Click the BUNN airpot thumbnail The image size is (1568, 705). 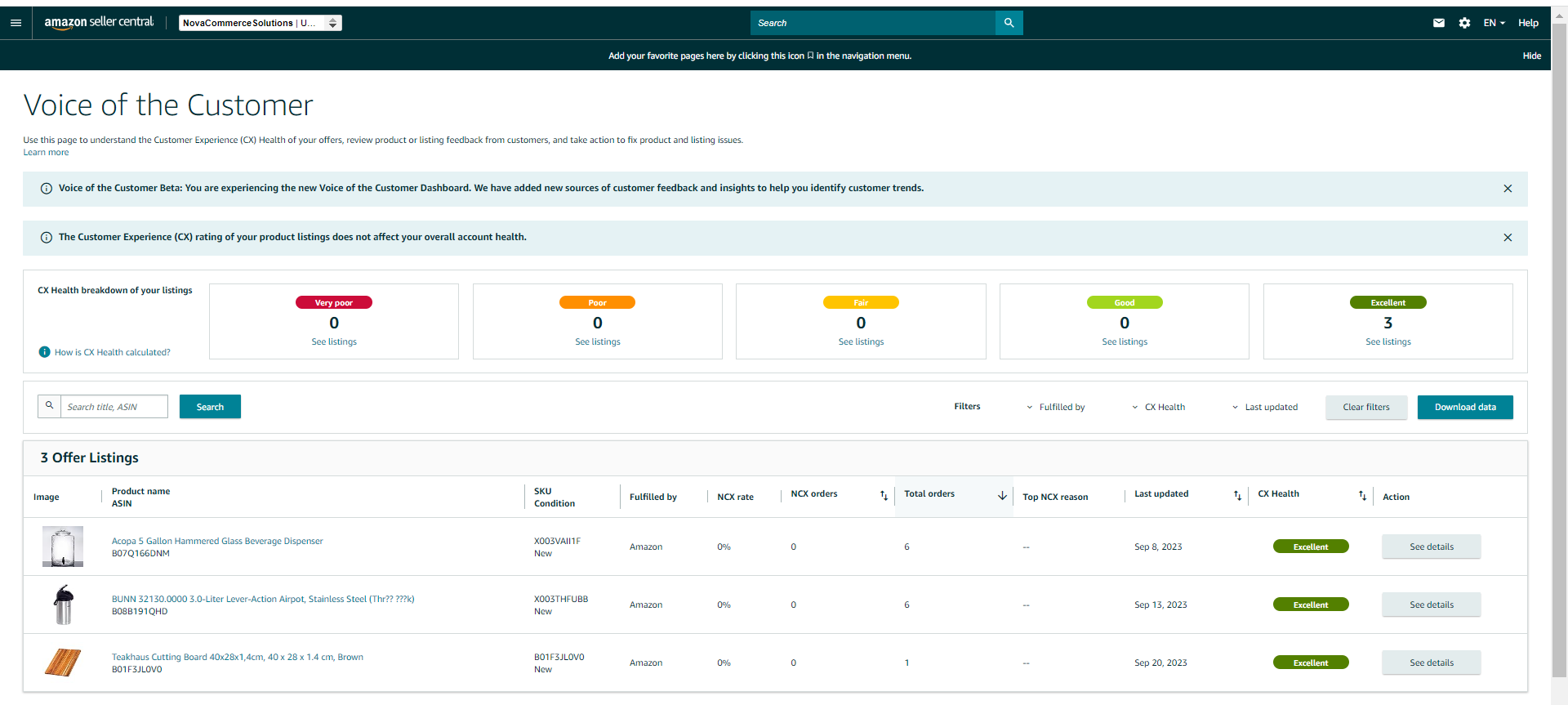click(63, 605)
